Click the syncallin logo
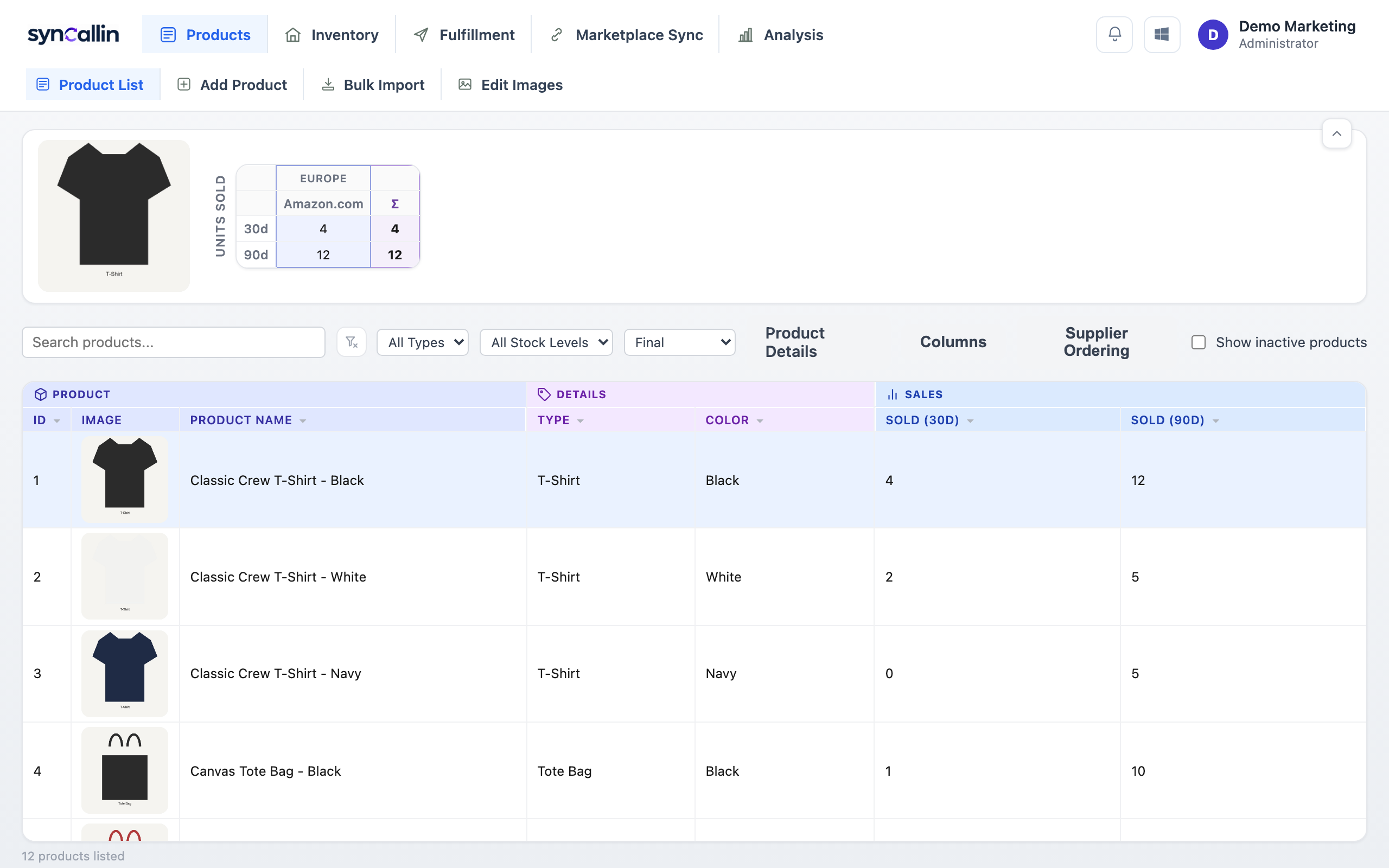1389x868 pixels. (x=73, y=34)
